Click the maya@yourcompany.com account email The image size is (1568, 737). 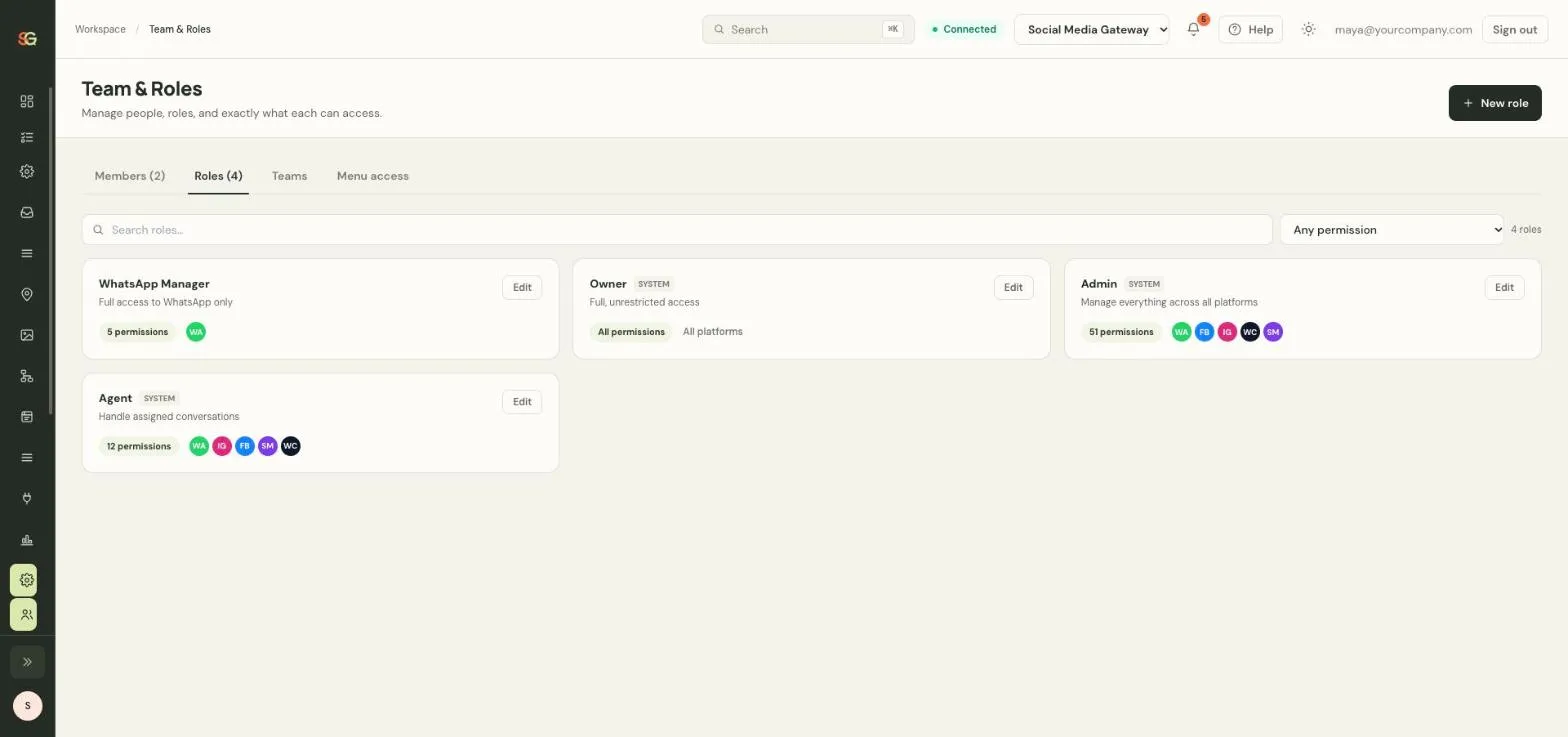pyautogui.click(x=1403, y=29)
